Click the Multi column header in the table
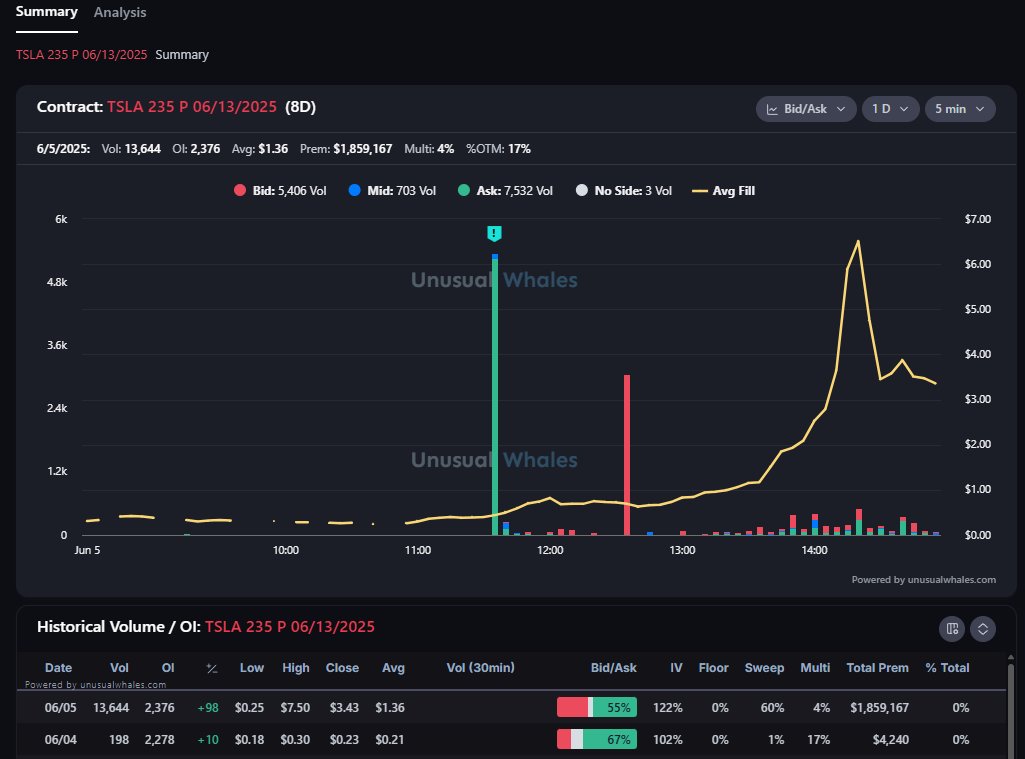This screenshot has width=1025, height=759. (815, 667)
